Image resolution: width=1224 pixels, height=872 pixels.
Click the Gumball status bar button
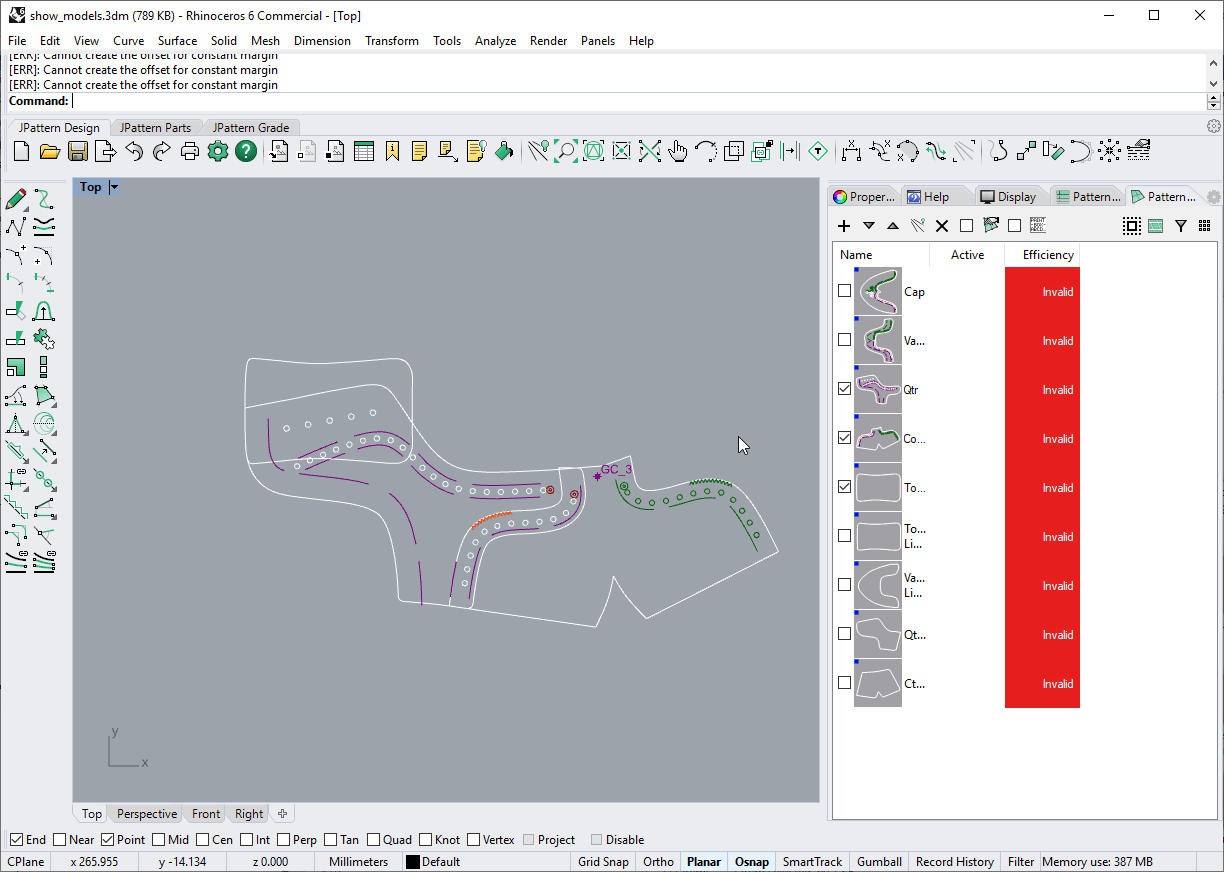click(879, 862)
